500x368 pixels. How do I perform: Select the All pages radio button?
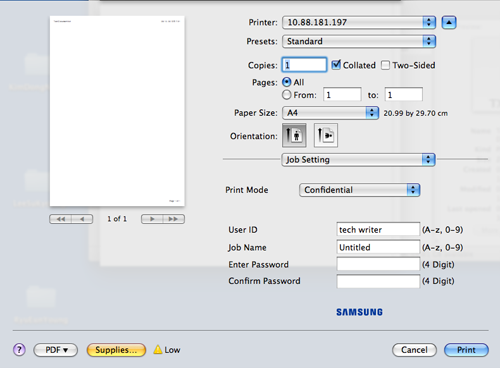pos(287,82)
